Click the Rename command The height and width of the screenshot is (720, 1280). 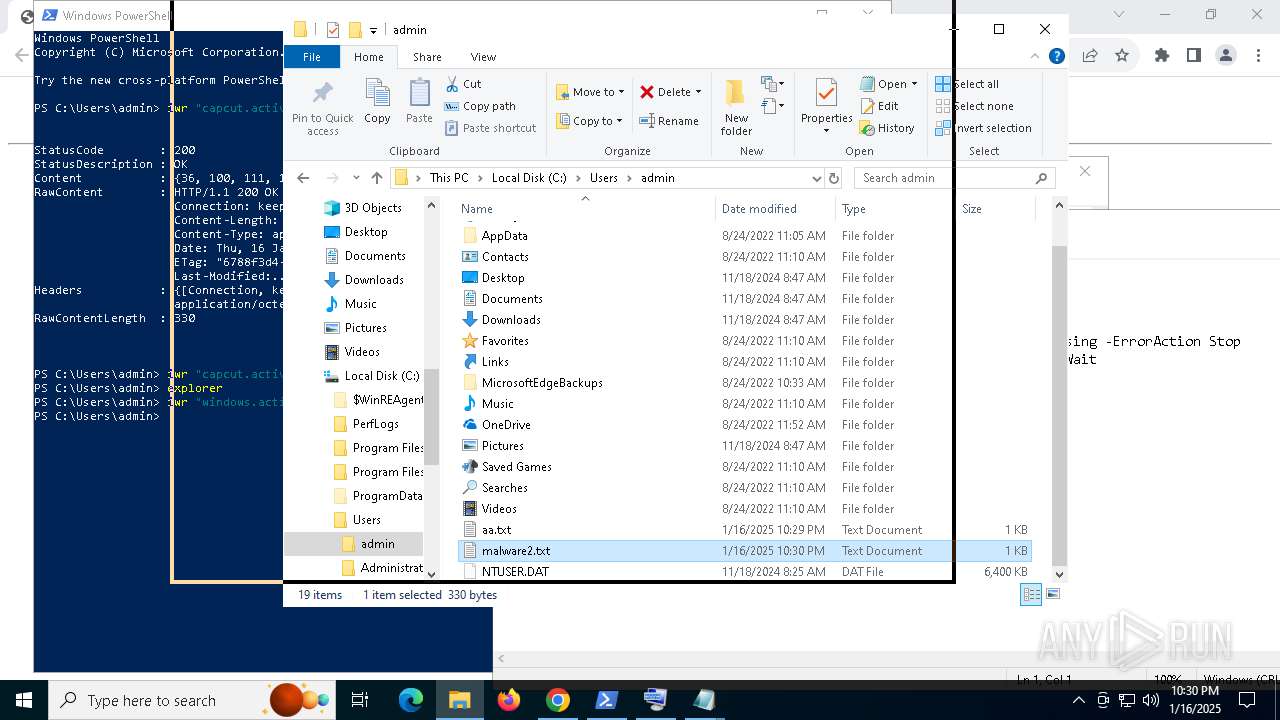click(x=669, y=121)
